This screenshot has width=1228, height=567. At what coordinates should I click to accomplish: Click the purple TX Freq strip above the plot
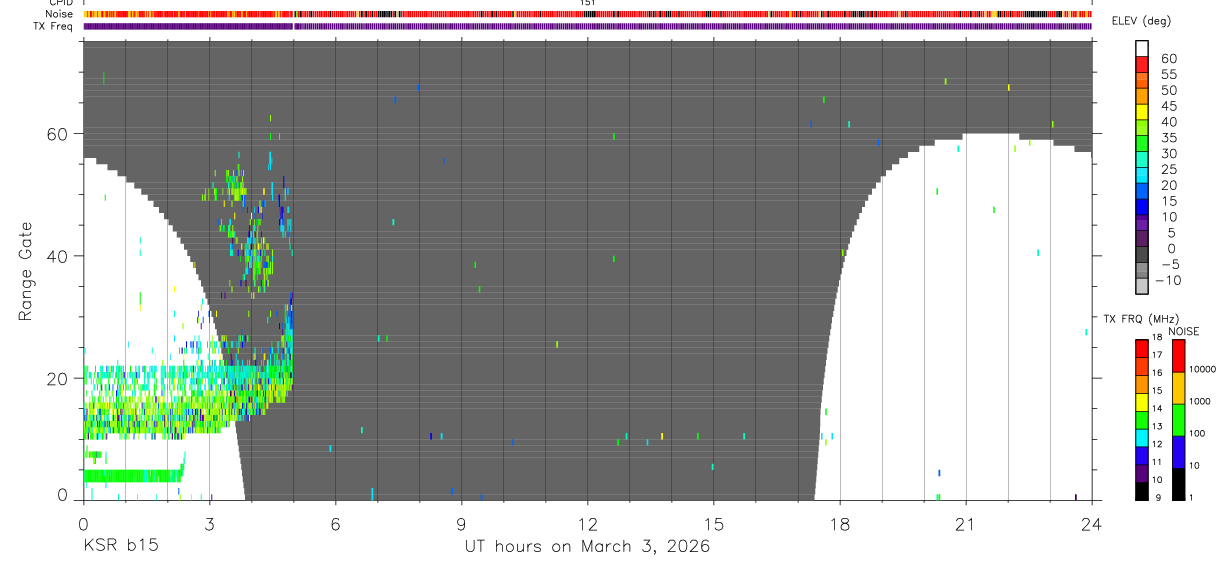[587, 26]
